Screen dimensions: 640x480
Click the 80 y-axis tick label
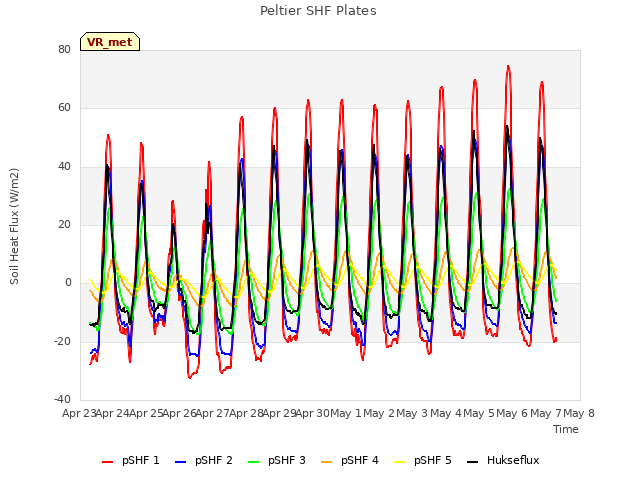click(x=64, y=49)
